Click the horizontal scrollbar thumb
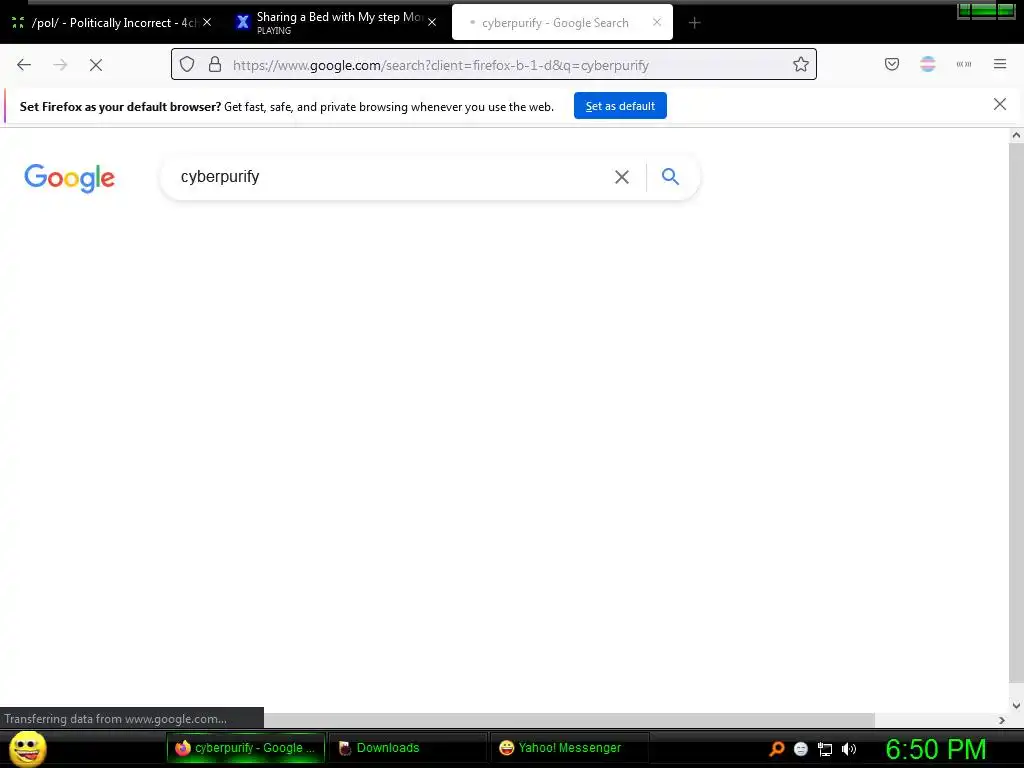Viewport: 1024px width, 768px height. tap(568, 720)
